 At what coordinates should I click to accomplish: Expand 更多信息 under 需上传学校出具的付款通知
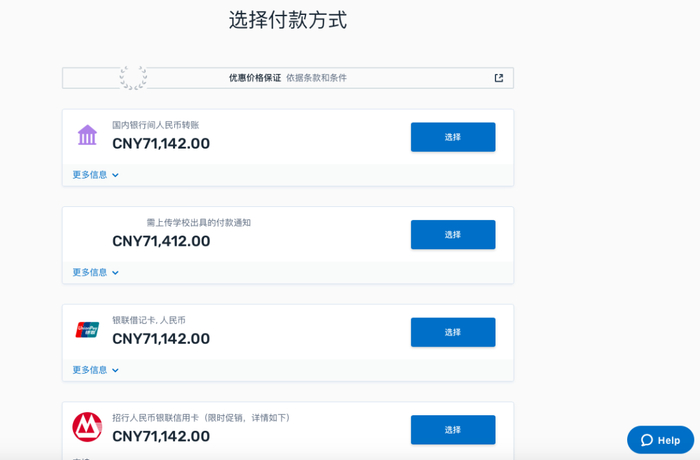pos(96,272)
